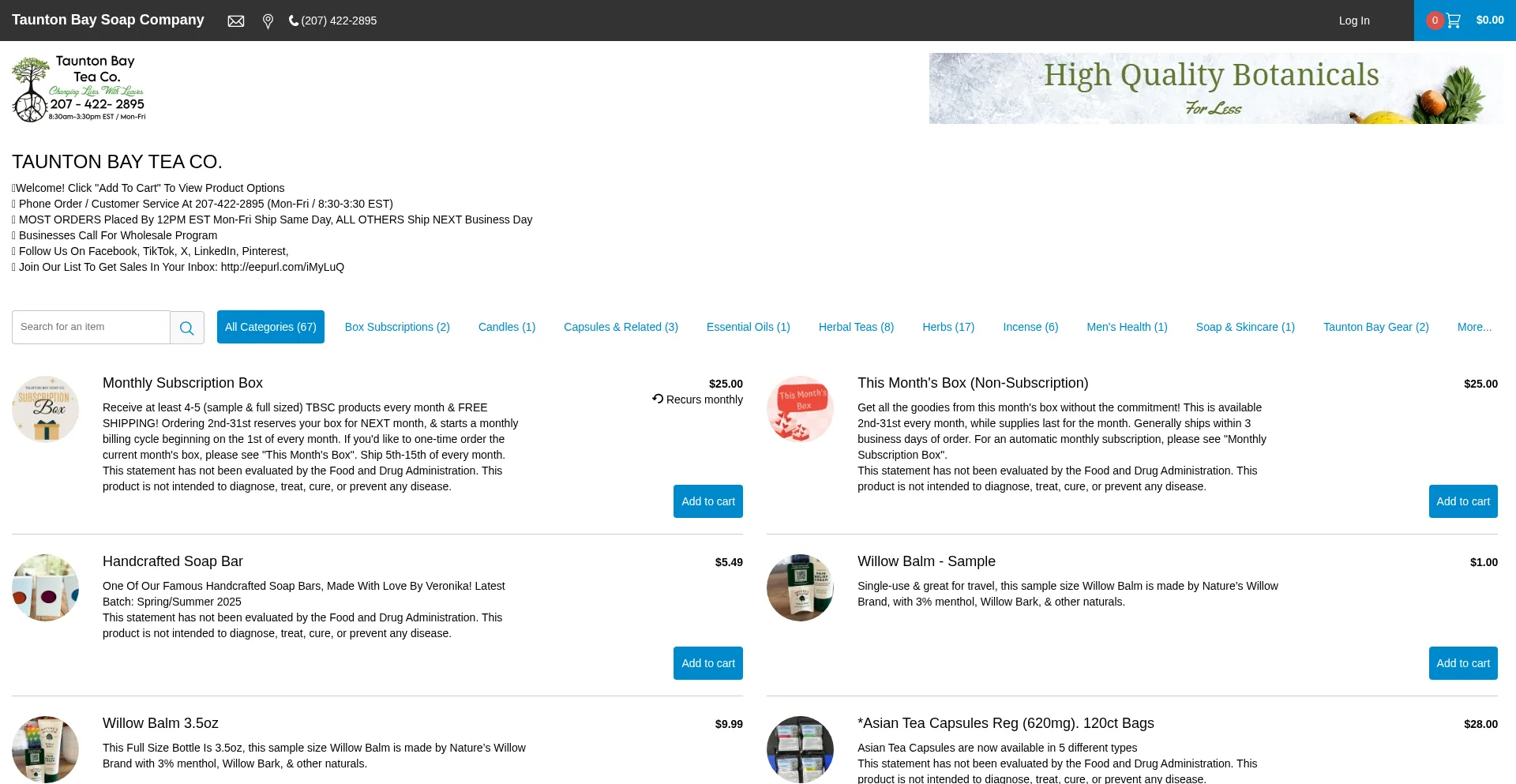Call via the phone icon next to (207) 422-2895
This screenshot has height=784, width=1516.
[294, 21]
